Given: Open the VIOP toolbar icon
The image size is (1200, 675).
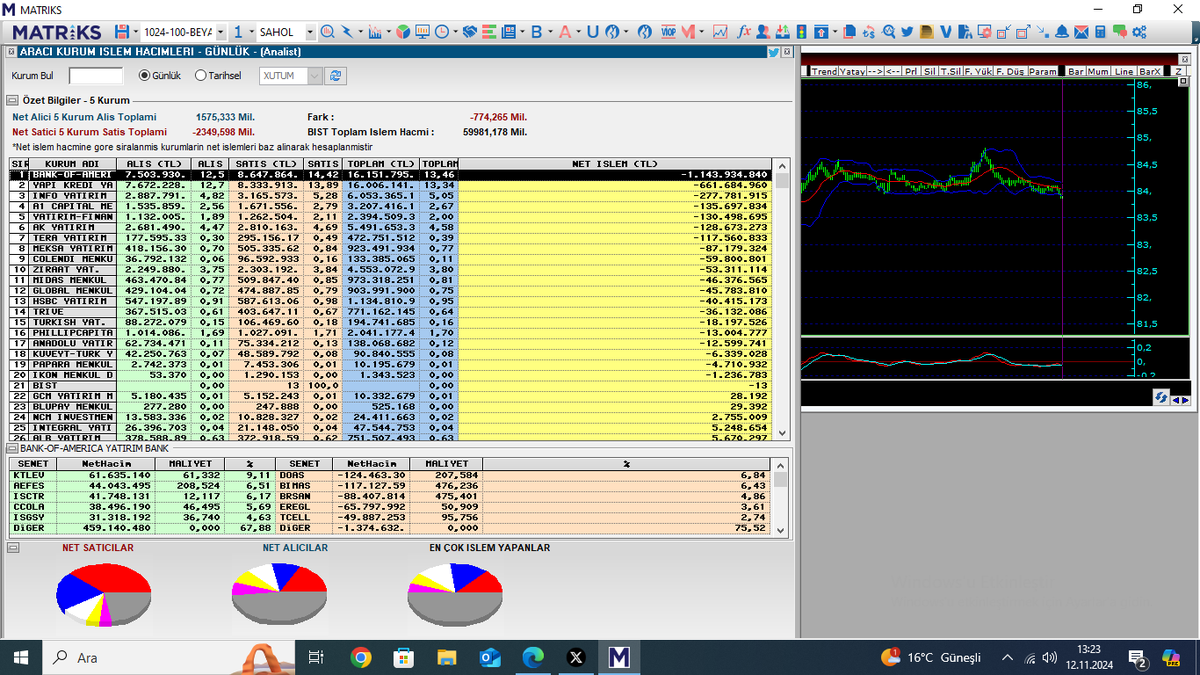Looking at the screenshot, I should coord(668,32).
